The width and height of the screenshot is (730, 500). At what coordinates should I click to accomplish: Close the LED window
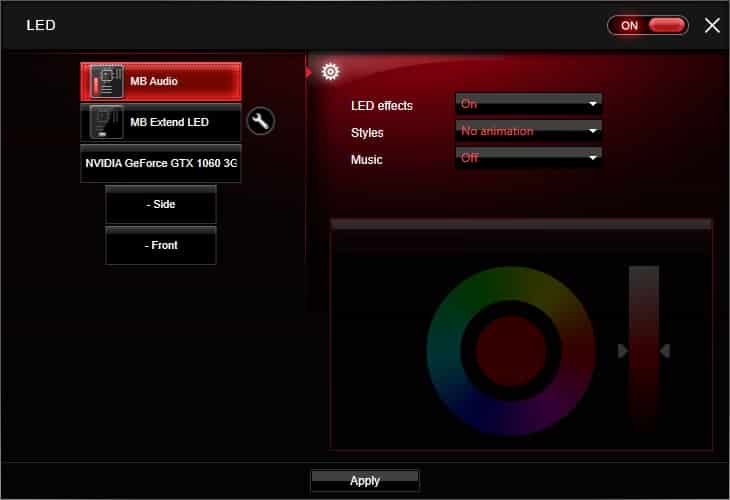pyautogui.click(x=712, y=26)
